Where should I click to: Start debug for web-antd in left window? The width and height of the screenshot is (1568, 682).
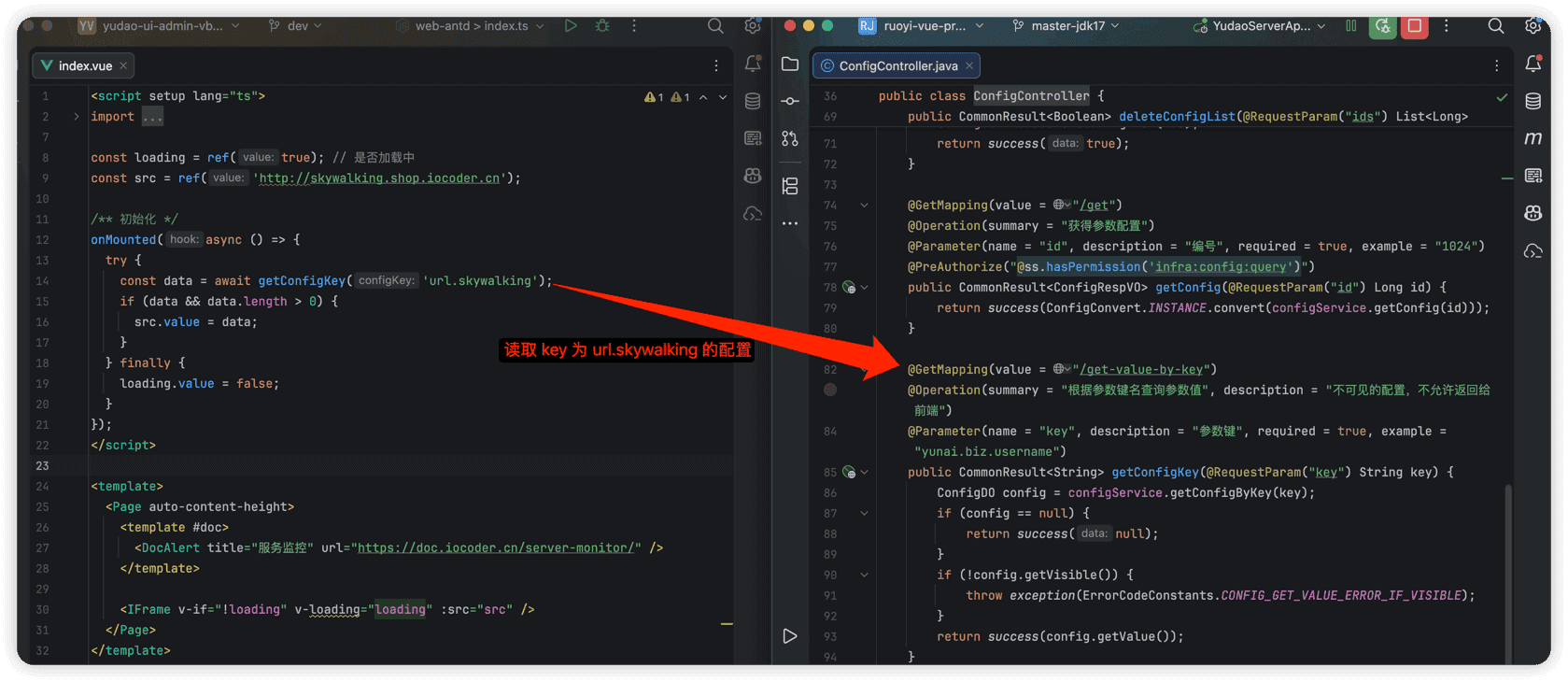coord(602,26)
